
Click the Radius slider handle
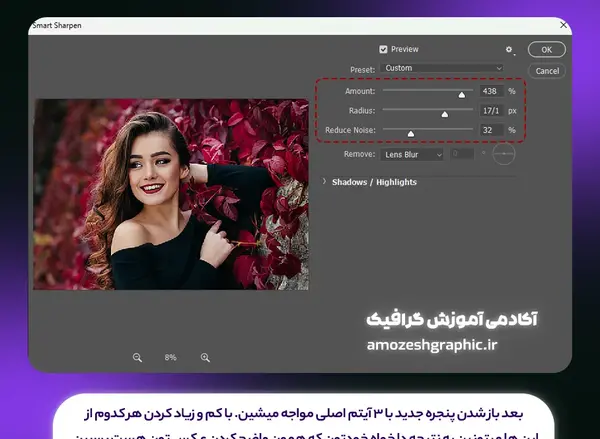tap(445, 114)
